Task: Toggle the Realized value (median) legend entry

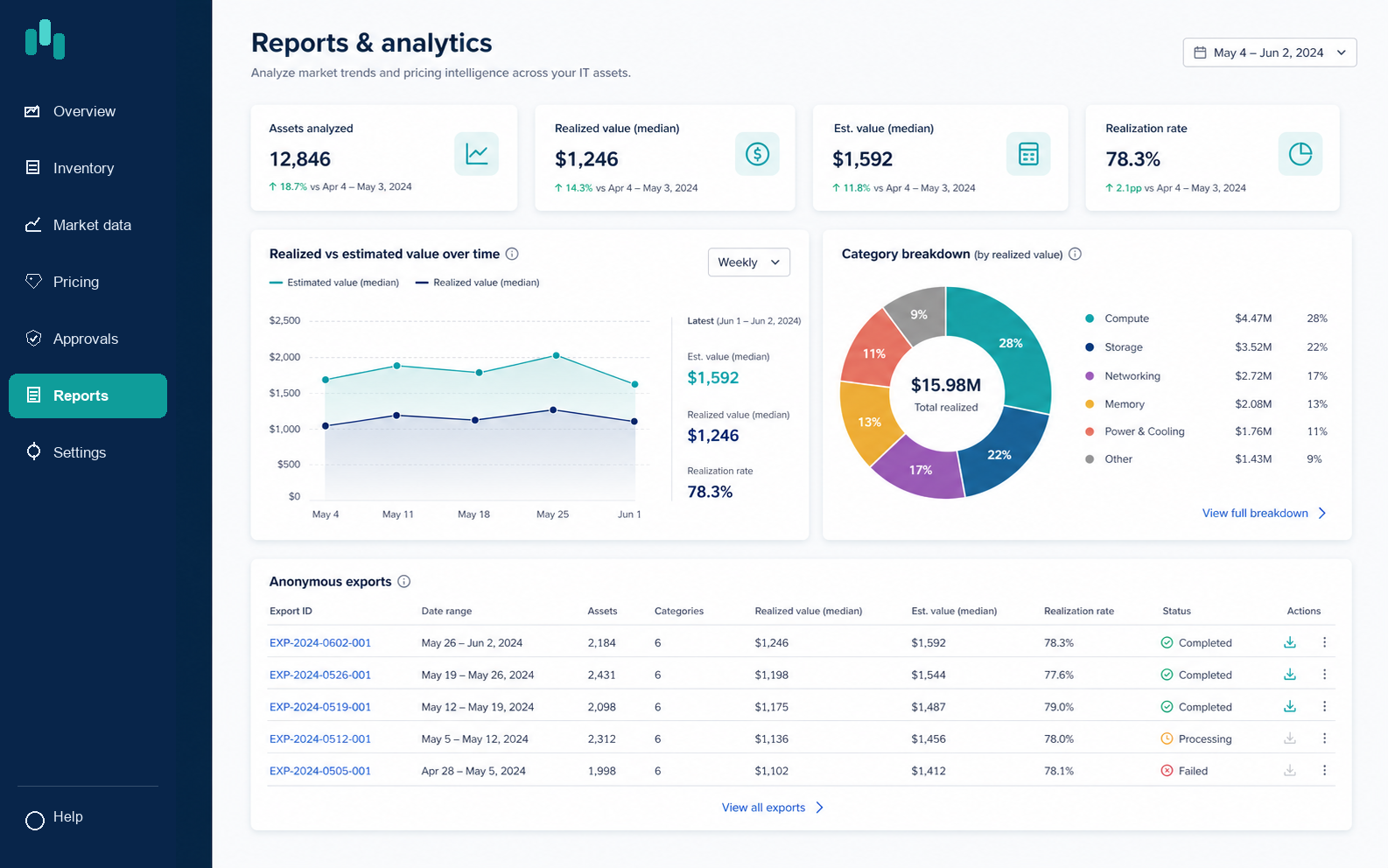Action: pyautogui.click(x=477, y=283)
